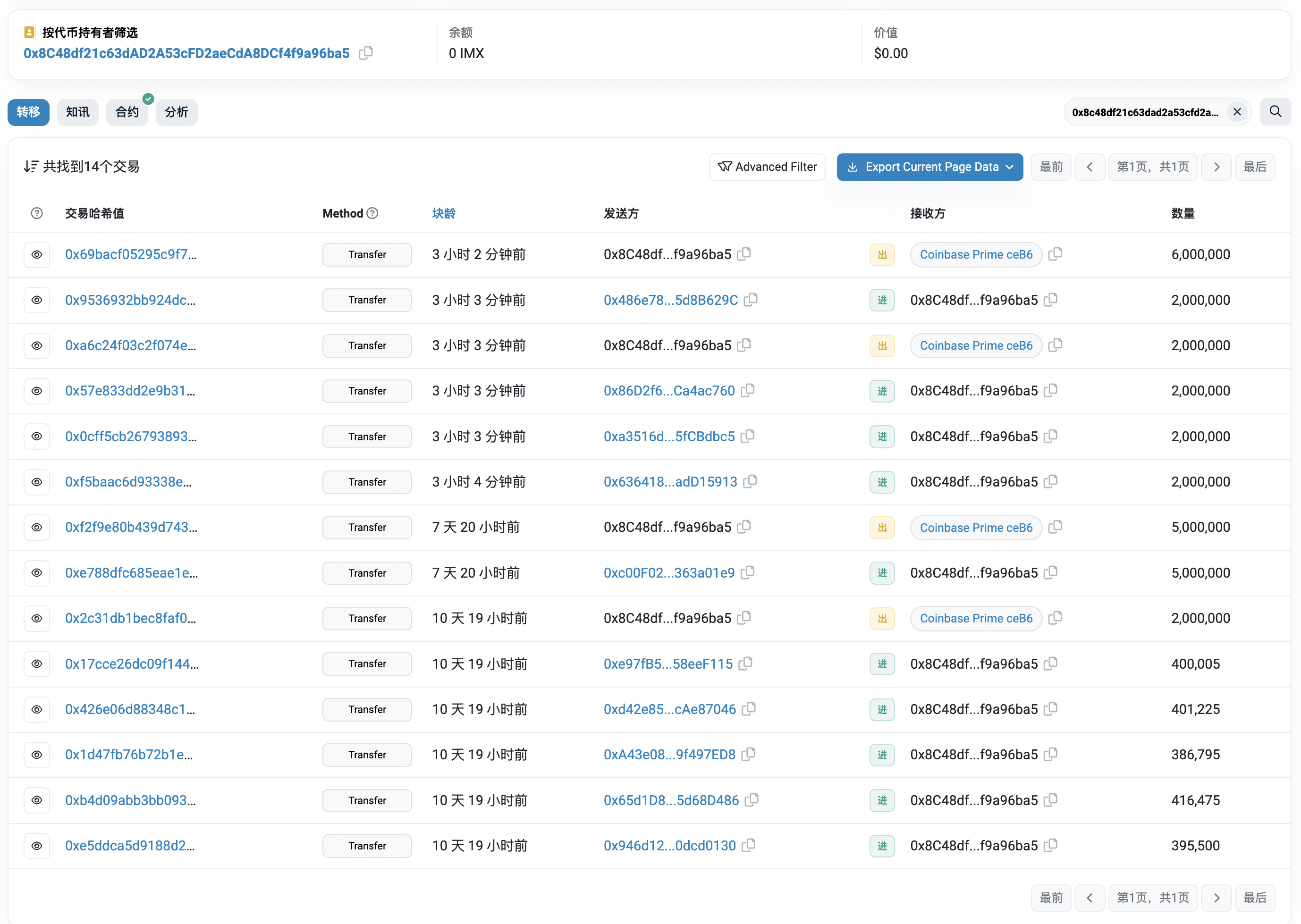Copy the filtered holder address at page top
This screenshot has height=924, width=1301.
coord(366,53)
